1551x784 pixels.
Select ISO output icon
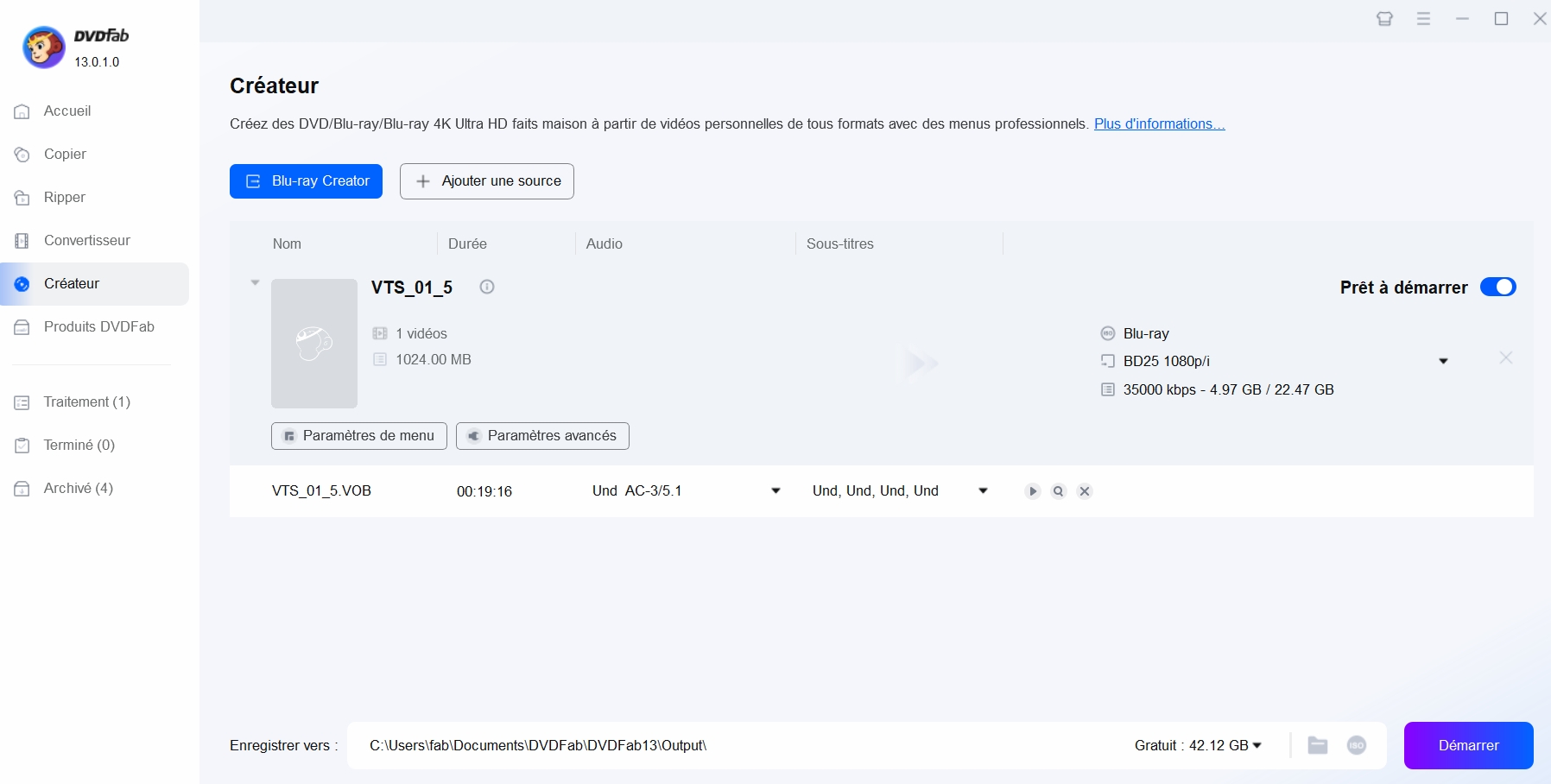tap(1357, 746)
